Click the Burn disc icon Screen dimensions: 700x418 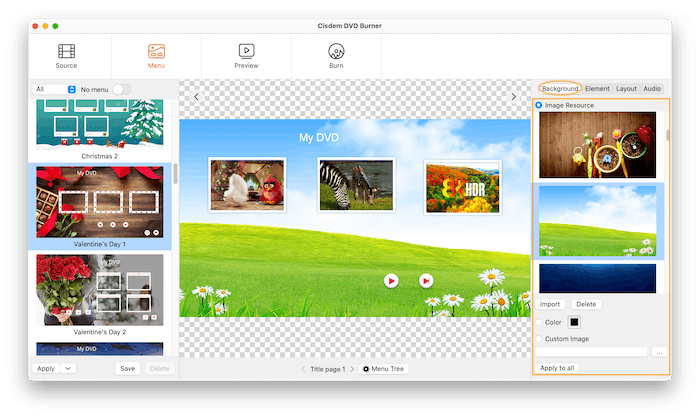coord(336,51)
